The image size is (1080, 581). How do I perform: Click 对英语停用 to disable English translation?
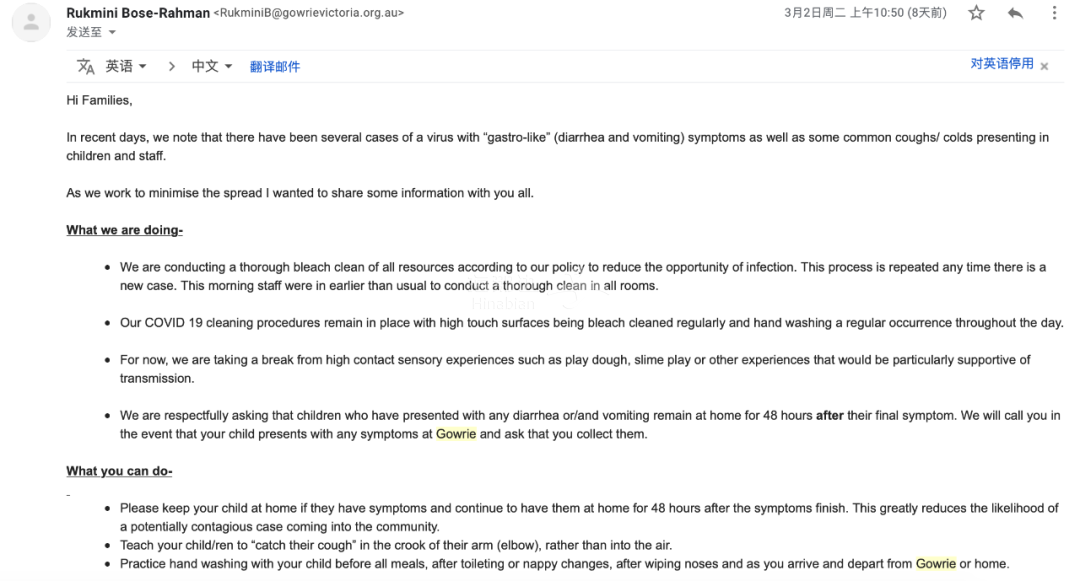pyautogui.click(x=1001, y=64)
